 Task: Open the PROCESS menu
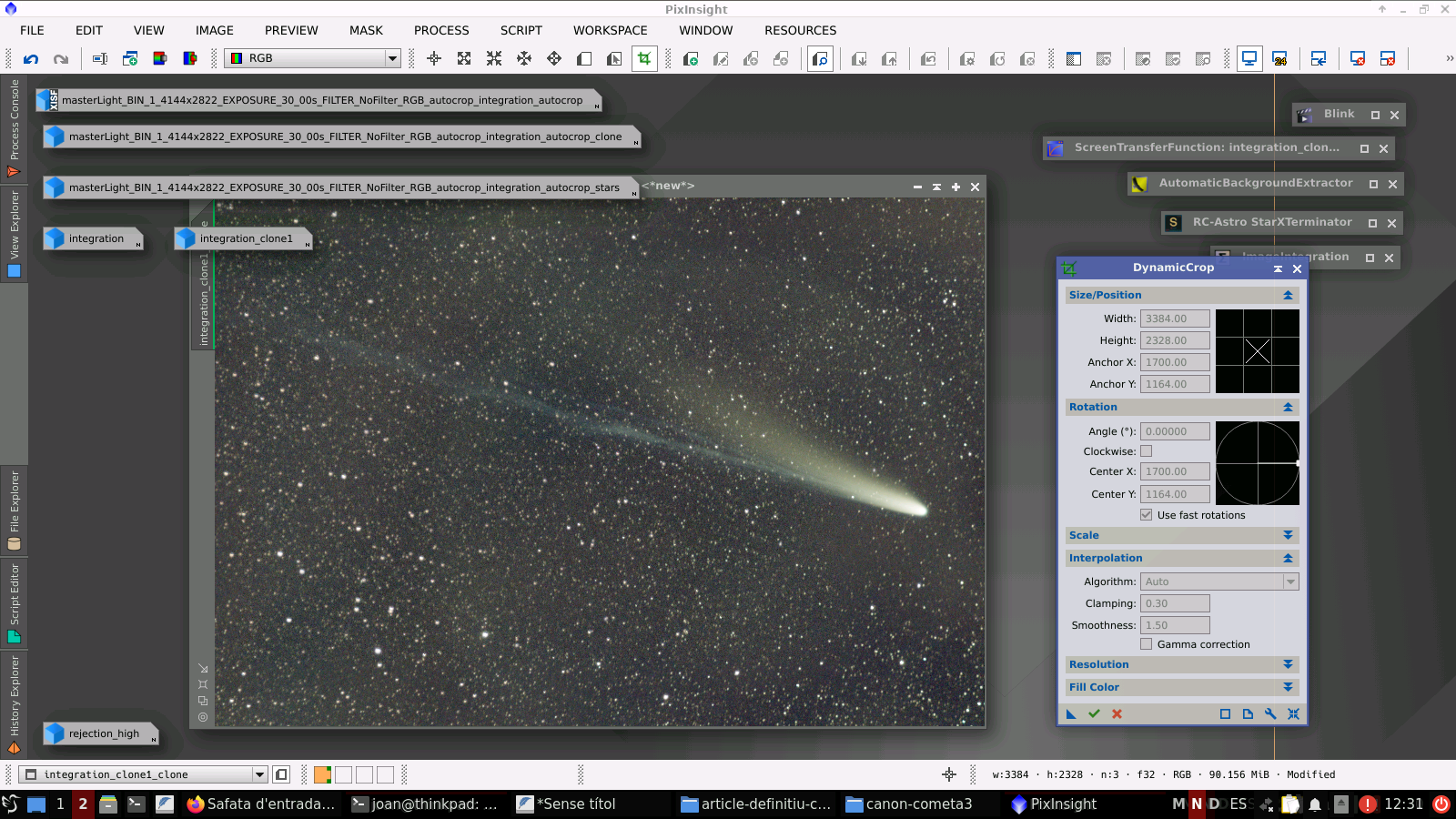pos(441,30)
